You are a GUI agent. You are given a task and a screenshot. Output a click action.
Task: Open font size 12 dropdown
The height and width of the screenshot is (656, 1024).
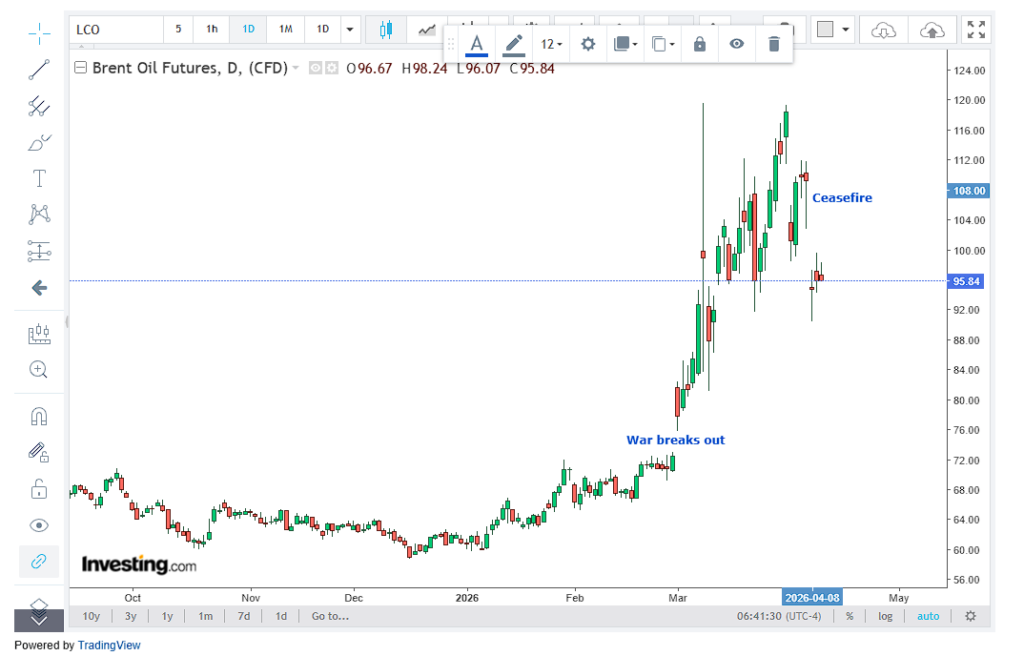(x=550, y=44)
